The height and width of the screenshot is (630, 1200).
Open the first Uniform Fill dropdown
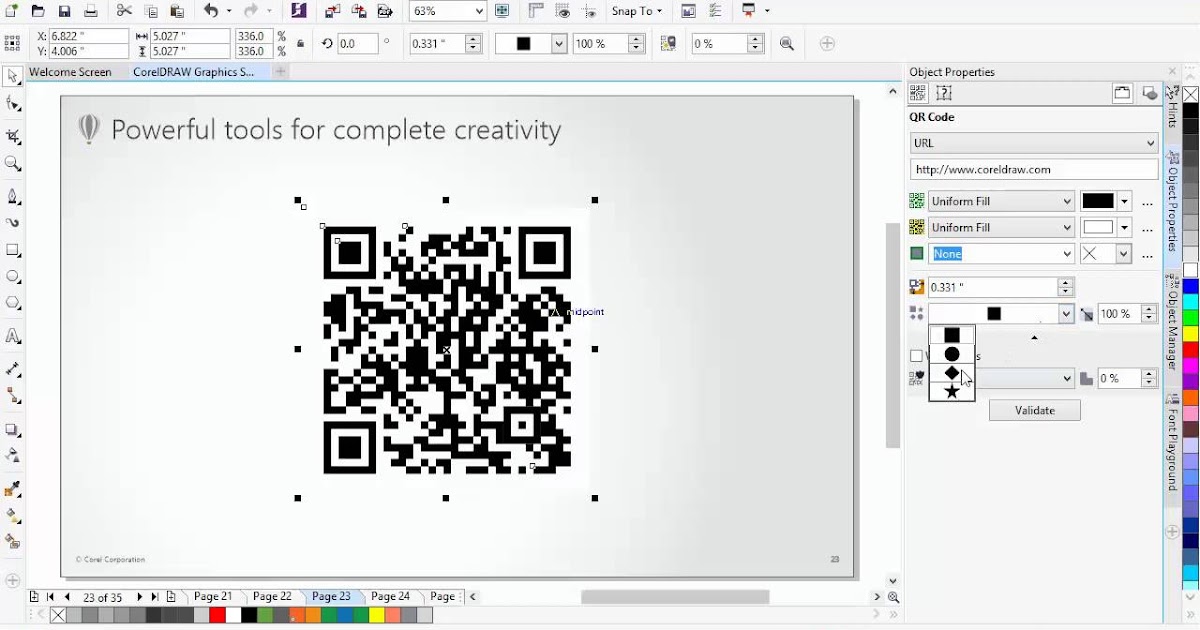pyautogui.click(x=1001, y=201)
